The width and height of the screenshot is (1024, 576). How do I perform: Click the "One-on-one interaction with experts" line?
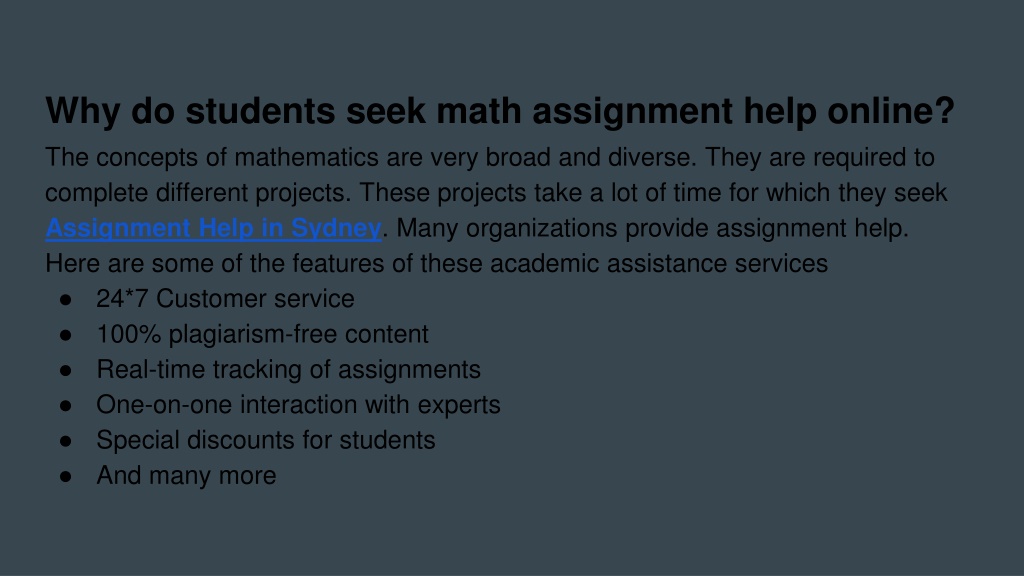click(x=298, y=405)
